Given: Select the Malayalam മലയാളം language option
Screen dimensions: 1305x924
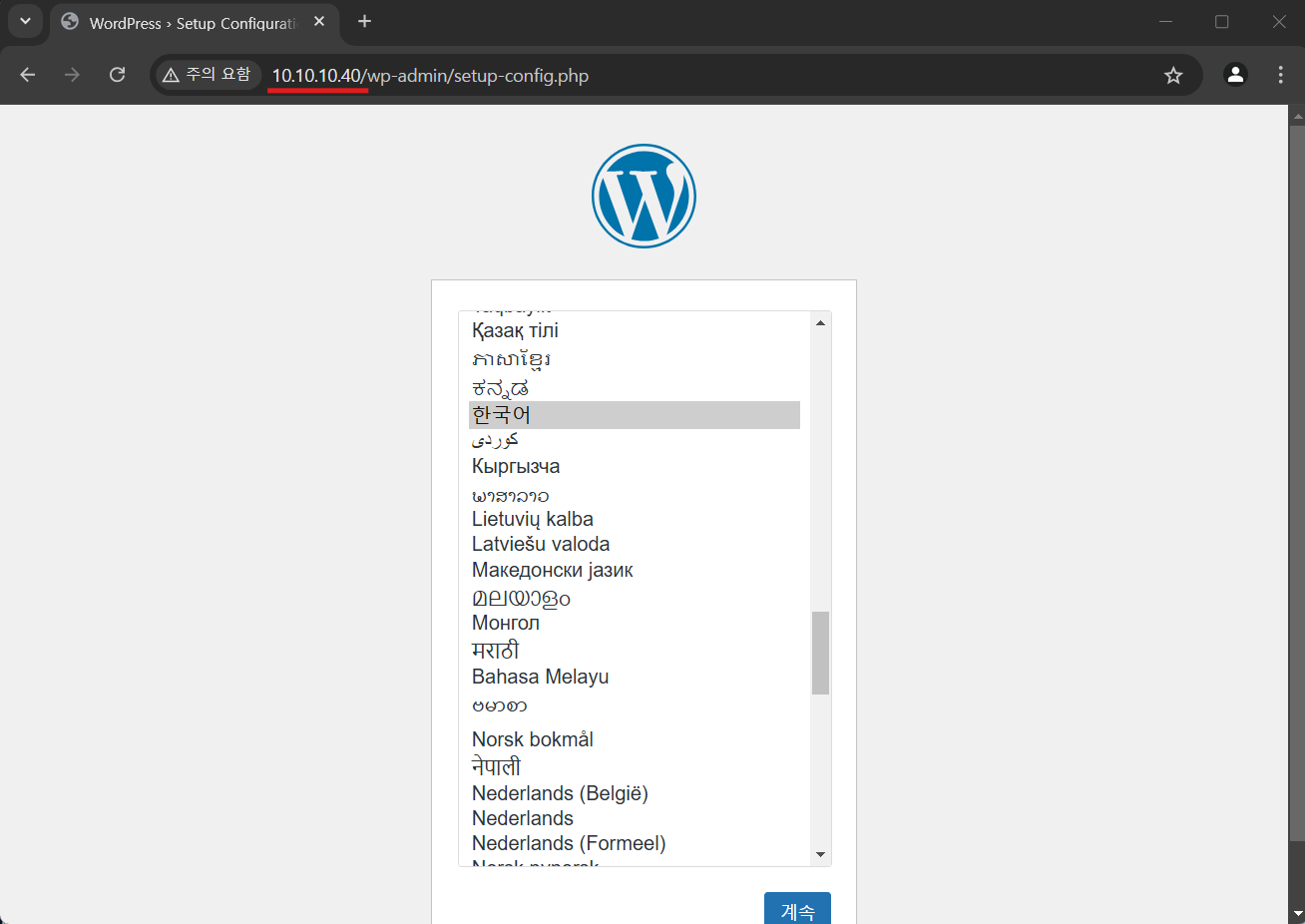Looking at the screenshot, I should 635,598.
